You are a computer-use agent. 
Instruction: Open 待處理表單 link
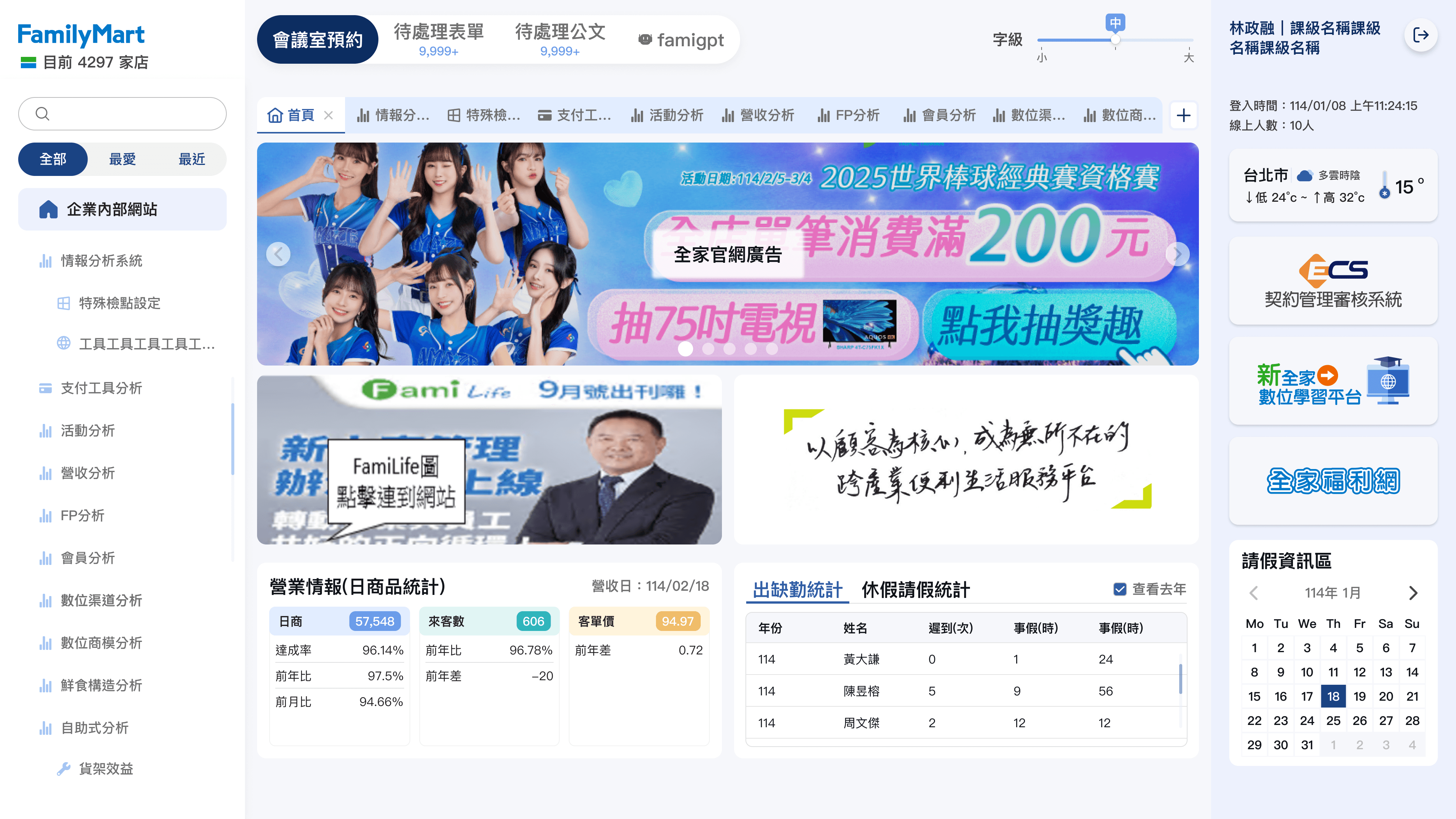click(x=439, y=39)
